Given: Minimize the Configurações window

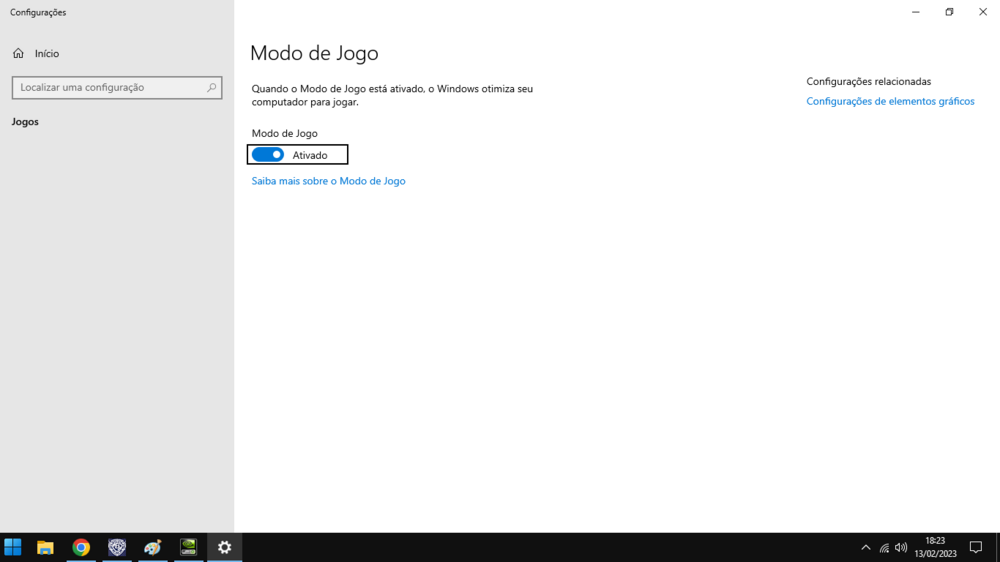Looking at the screenshot, I should click(x=916, y=12).
